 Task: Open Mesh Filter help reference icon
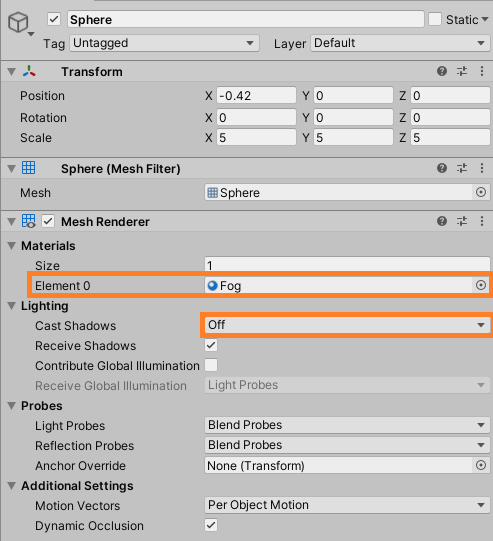442,168
